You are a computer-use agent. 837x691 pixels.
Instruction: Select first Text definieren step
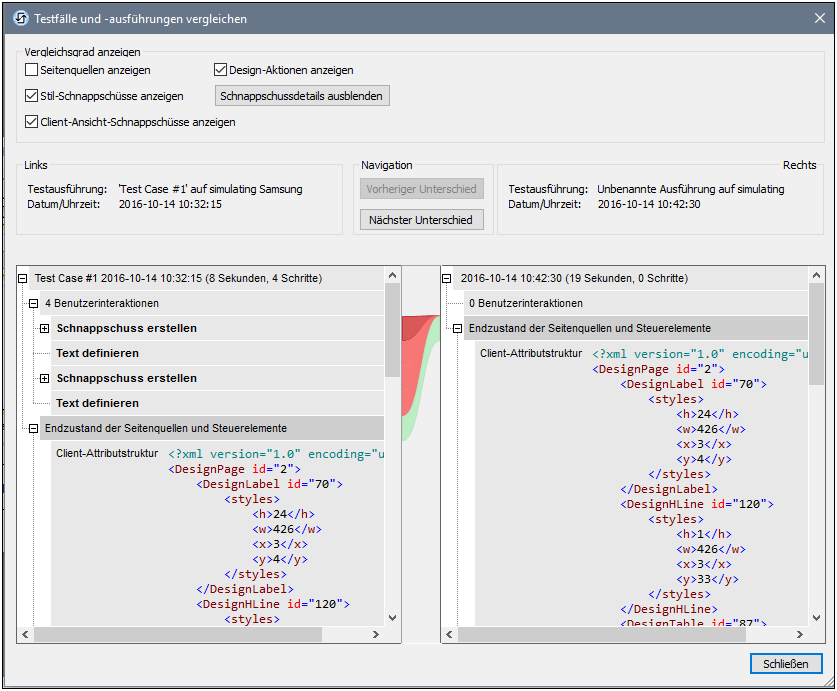[x=97, y=353]
